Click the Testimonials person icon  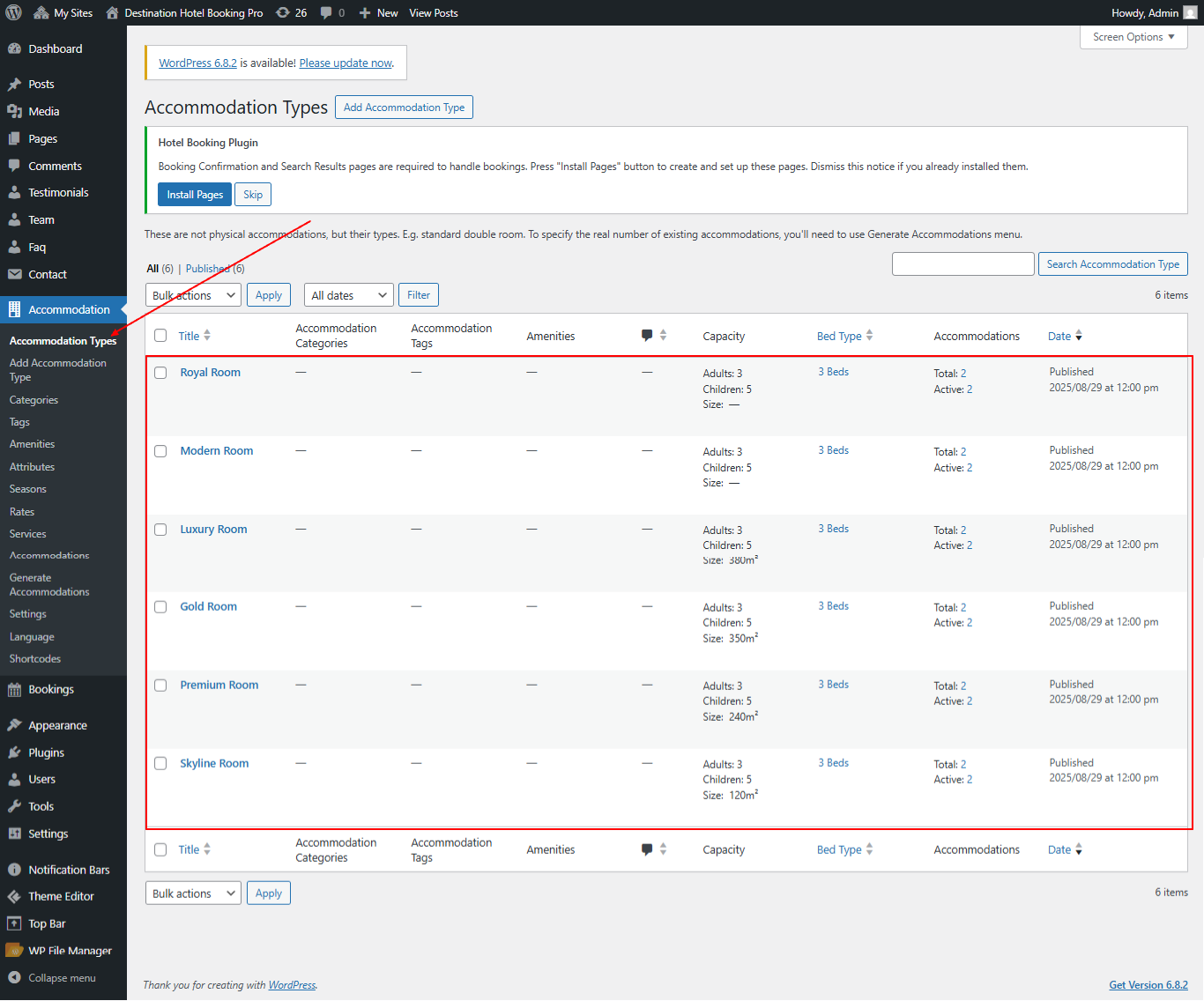pos(14,192)
